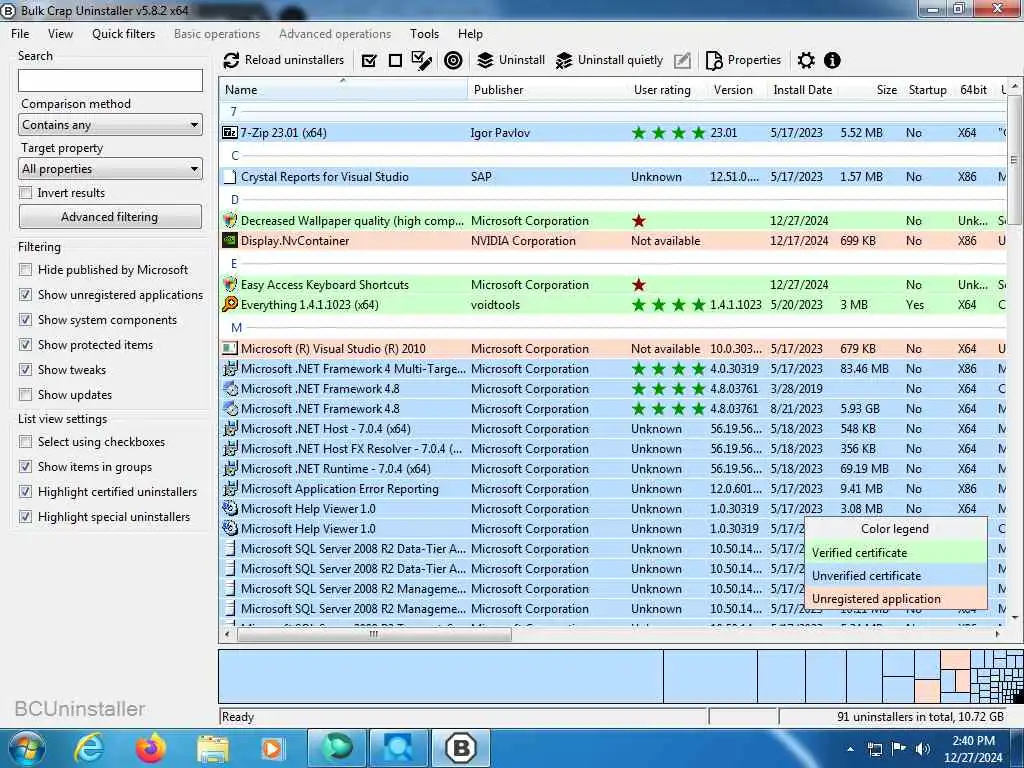Toggle Show system components checkbox

point(25,319)
